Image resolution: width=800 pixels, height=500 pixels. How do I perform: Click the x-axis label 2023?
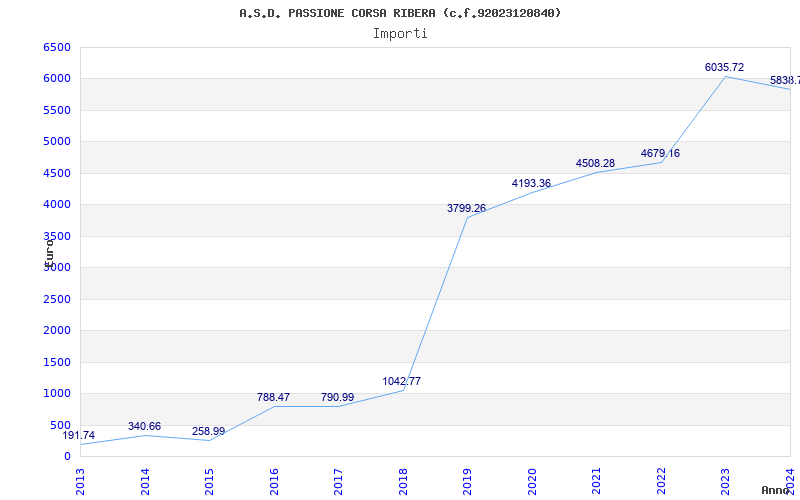726,482
